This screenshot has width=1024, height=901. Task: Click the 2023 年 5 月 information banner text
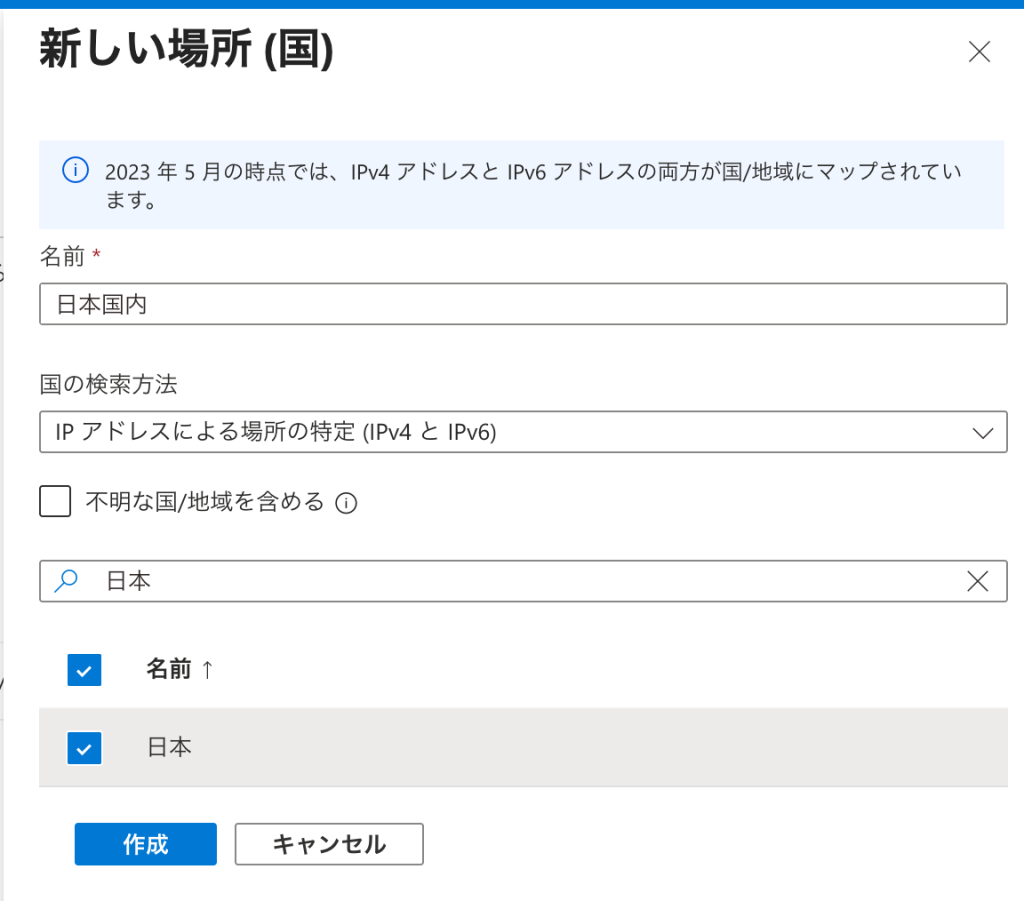pos(532,185)
